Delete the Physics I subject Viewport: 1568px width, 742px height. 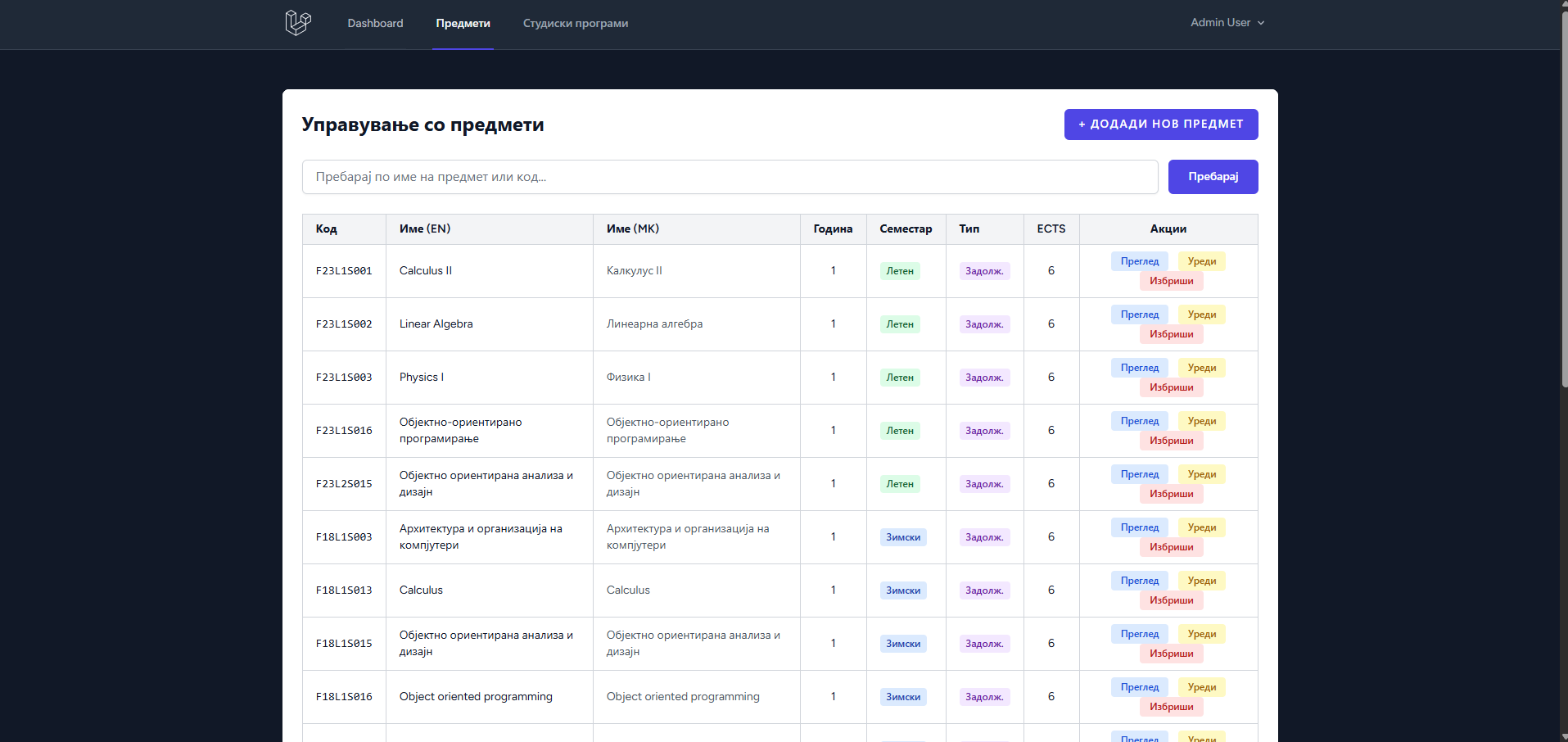point(1171,387)
